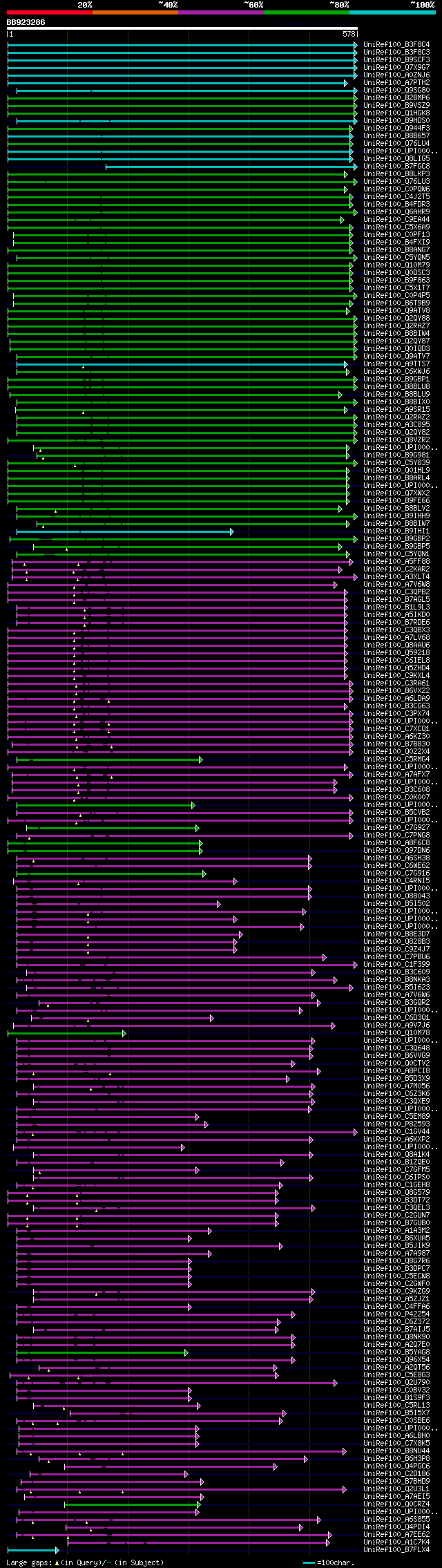Select the UniRef100_A6SH38 label
The image size is (442, 1568).
coord(396,858)
